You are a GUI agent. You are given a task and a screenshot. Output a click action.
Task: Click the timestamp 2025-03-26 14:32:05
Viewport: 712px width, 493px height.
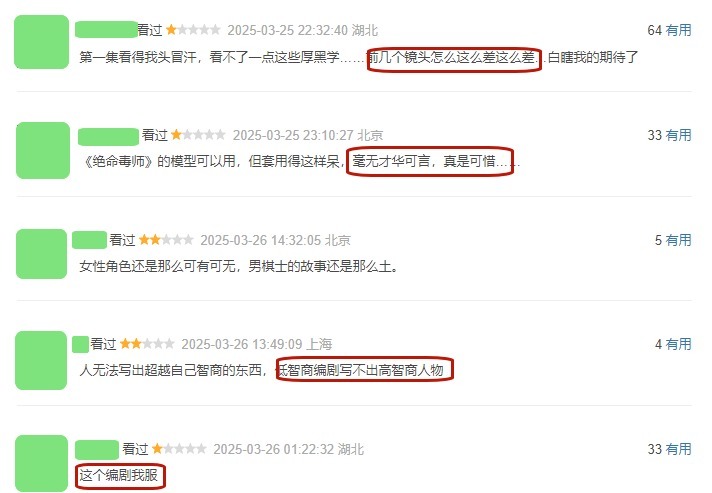[x=261, y=240]
